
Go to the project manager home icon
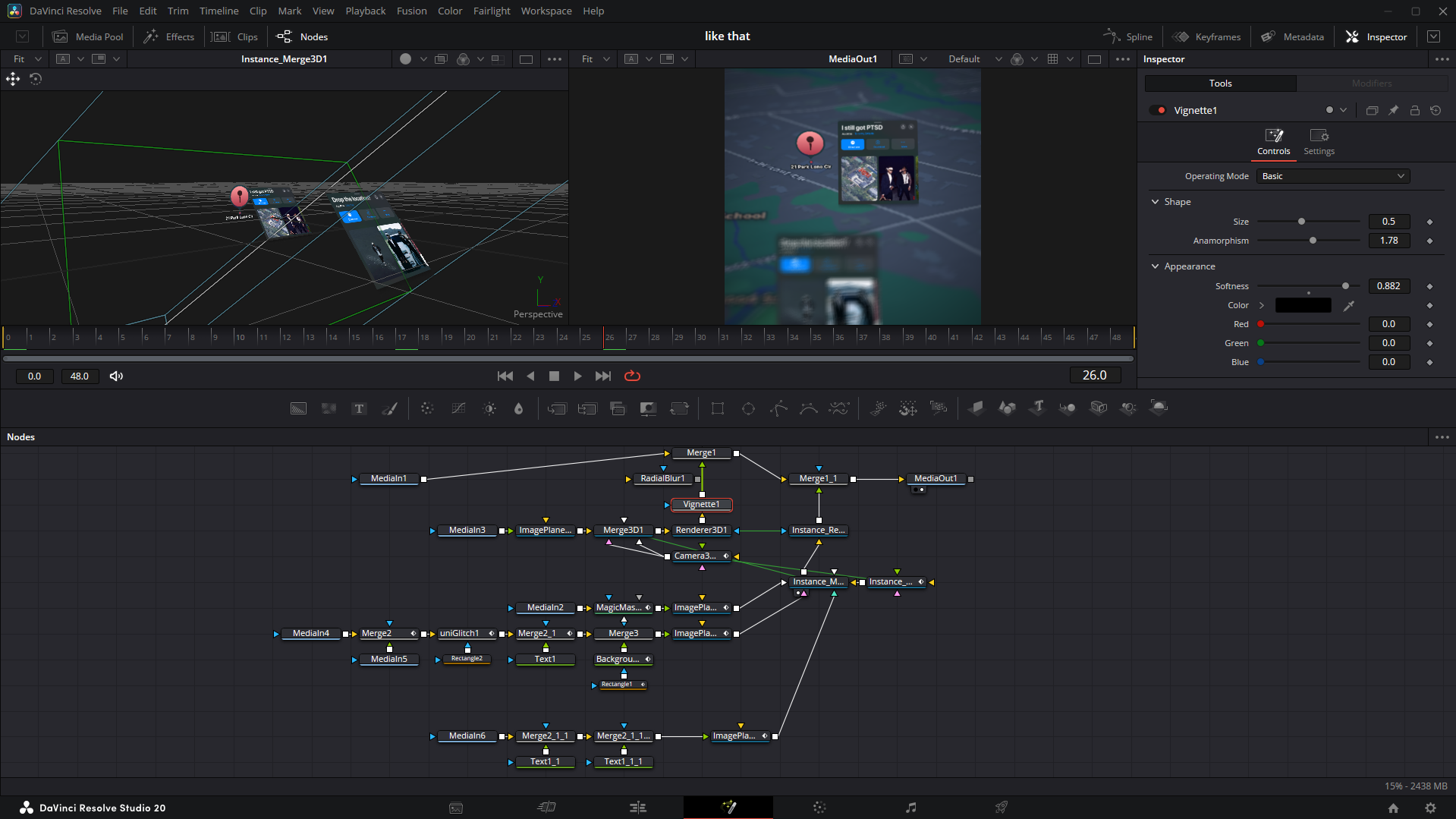click(x=1393, y=808)
